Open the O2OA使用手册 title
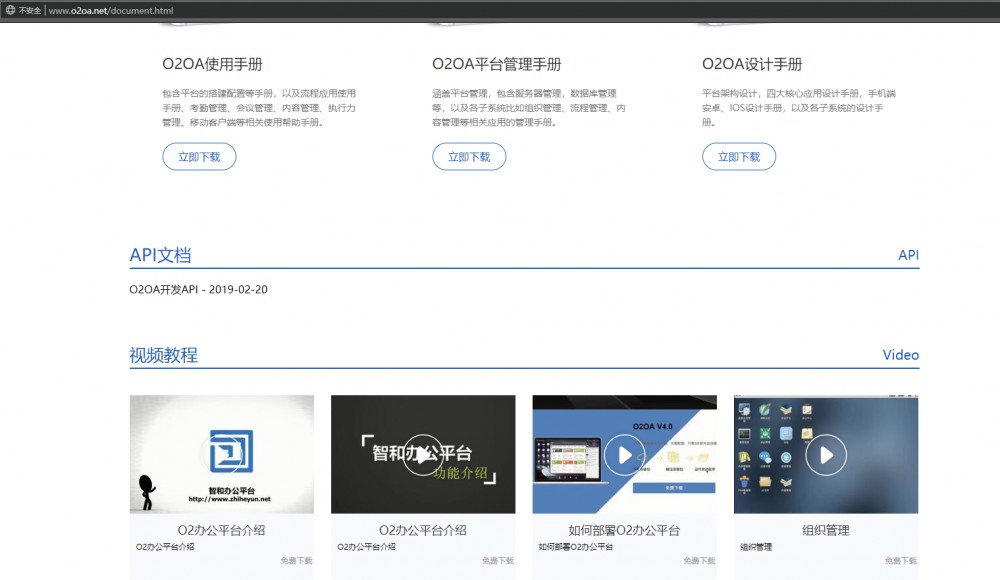Viewport: 1000px width, 580px height. [212, 64]
